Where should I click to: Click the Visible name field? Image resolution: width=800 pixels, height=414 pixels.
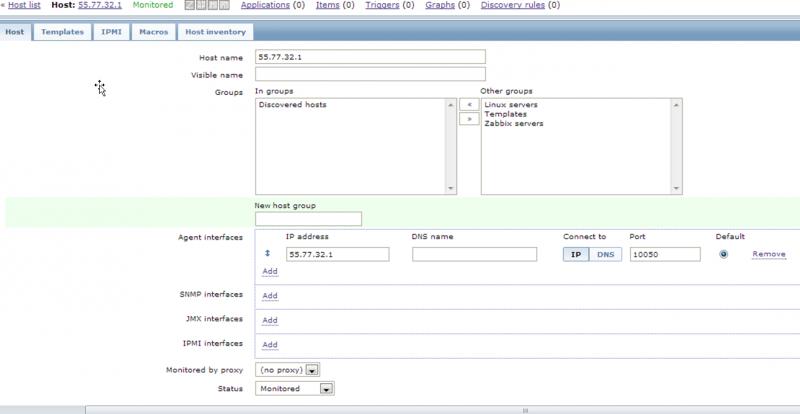[370, 74]
